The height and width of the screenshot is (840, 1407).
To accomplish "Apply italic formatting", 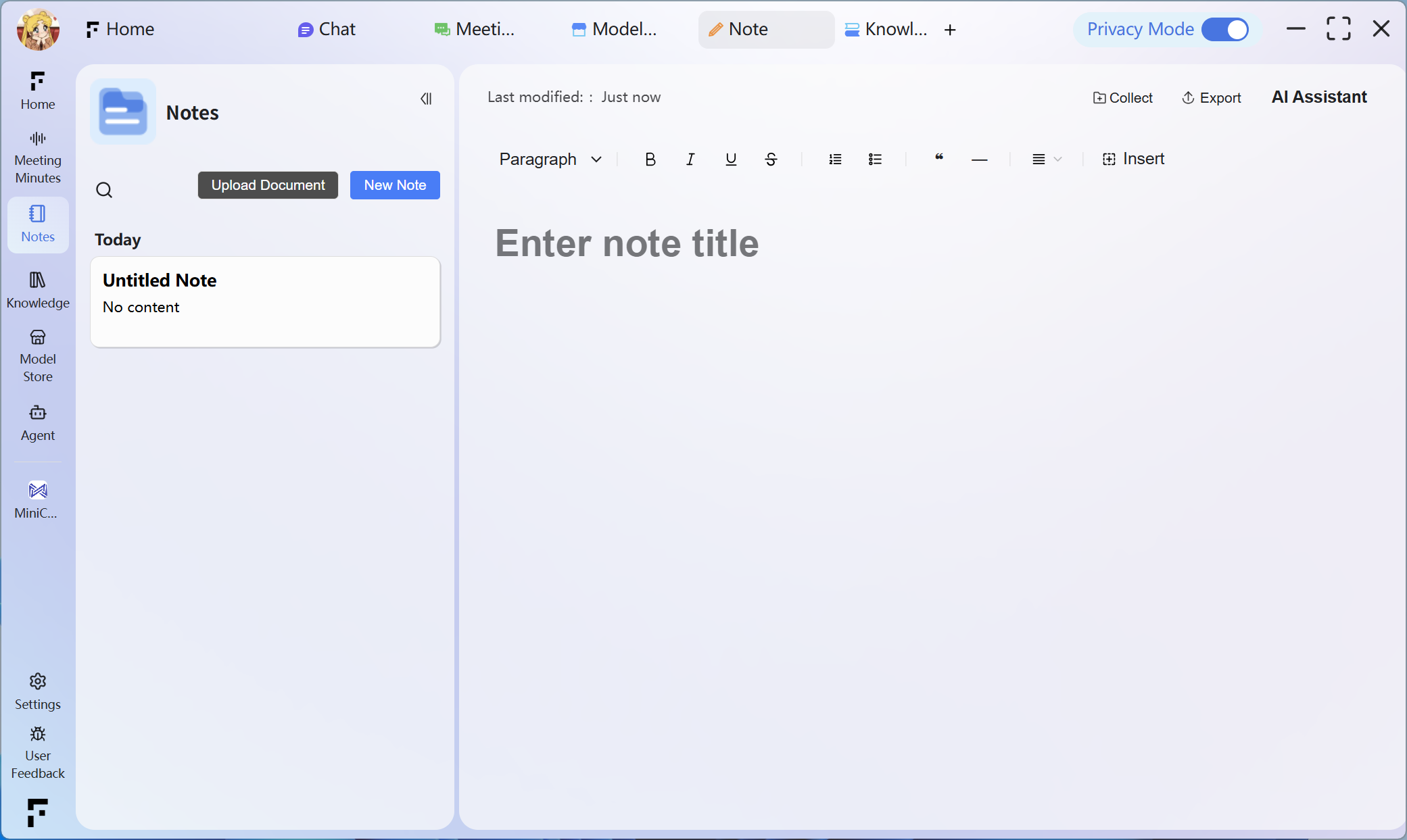I will coord(690,159).
